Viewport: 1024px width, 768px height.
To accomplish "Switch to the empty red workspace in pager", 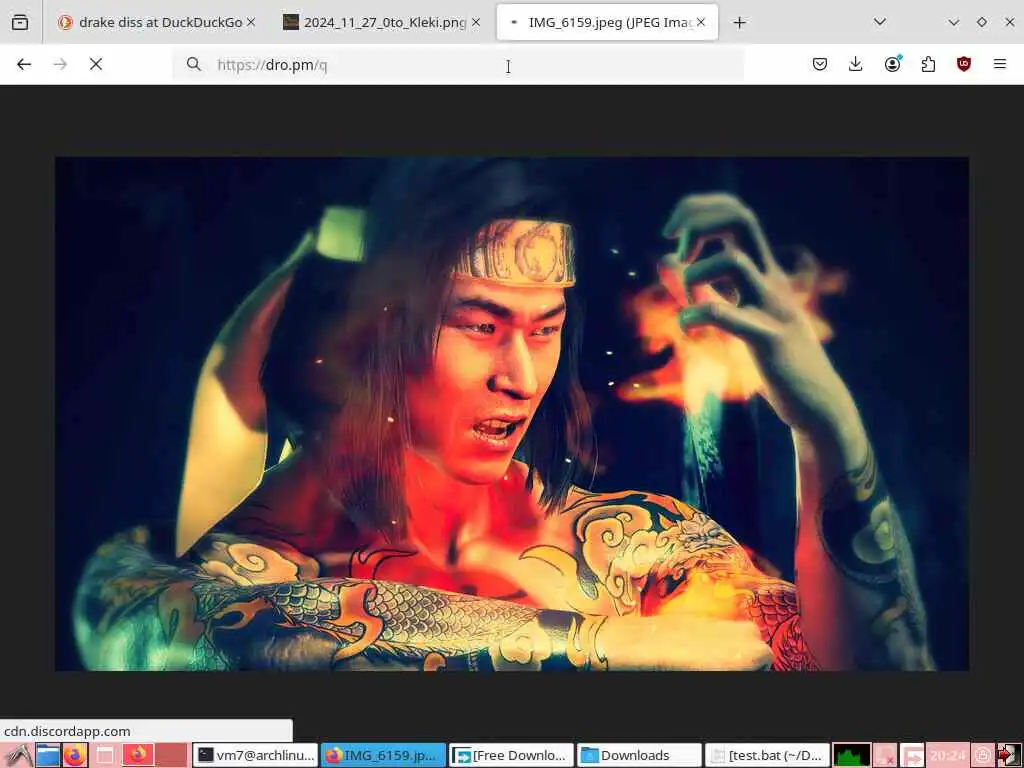I will coord(171,755).
